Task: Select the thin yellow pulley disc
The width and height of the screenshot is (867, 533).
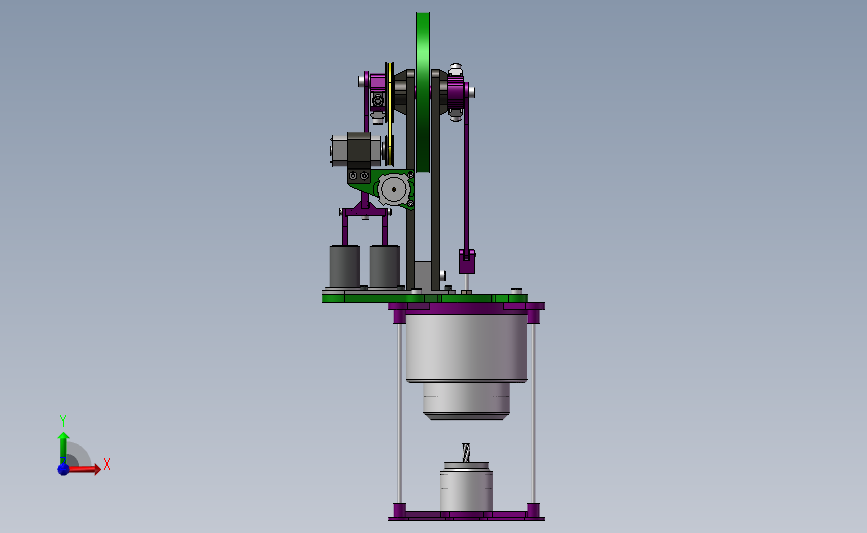Action: tap(390, 113)
